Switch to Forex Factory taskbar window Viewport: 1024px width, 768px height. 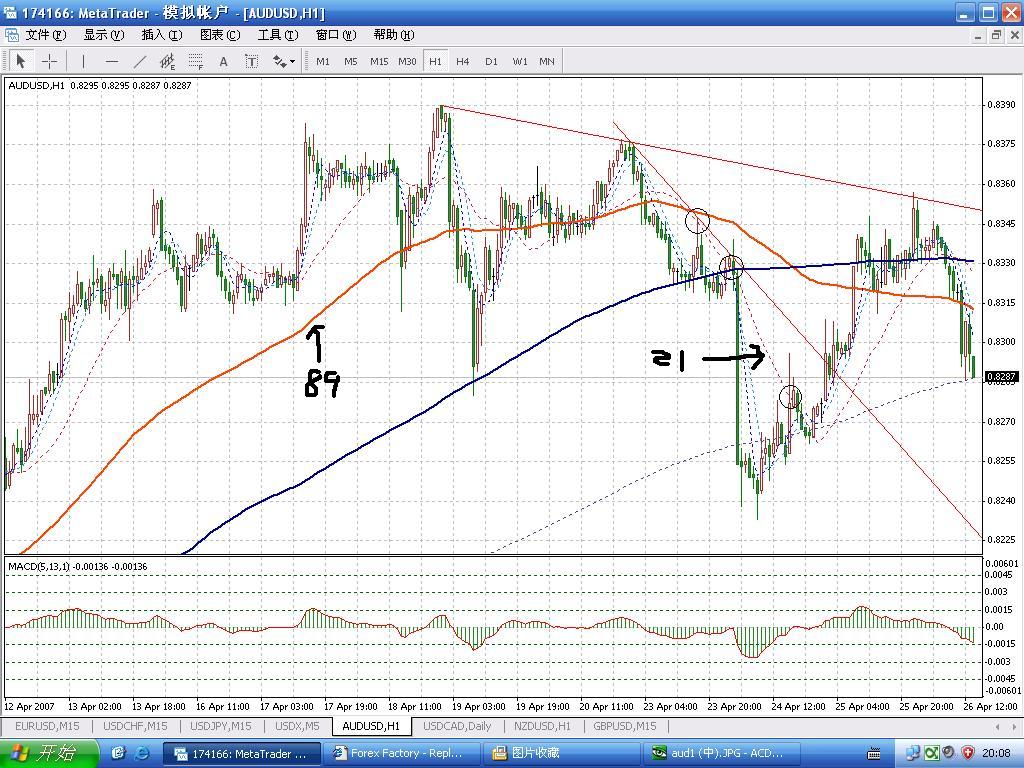(402, 753)
